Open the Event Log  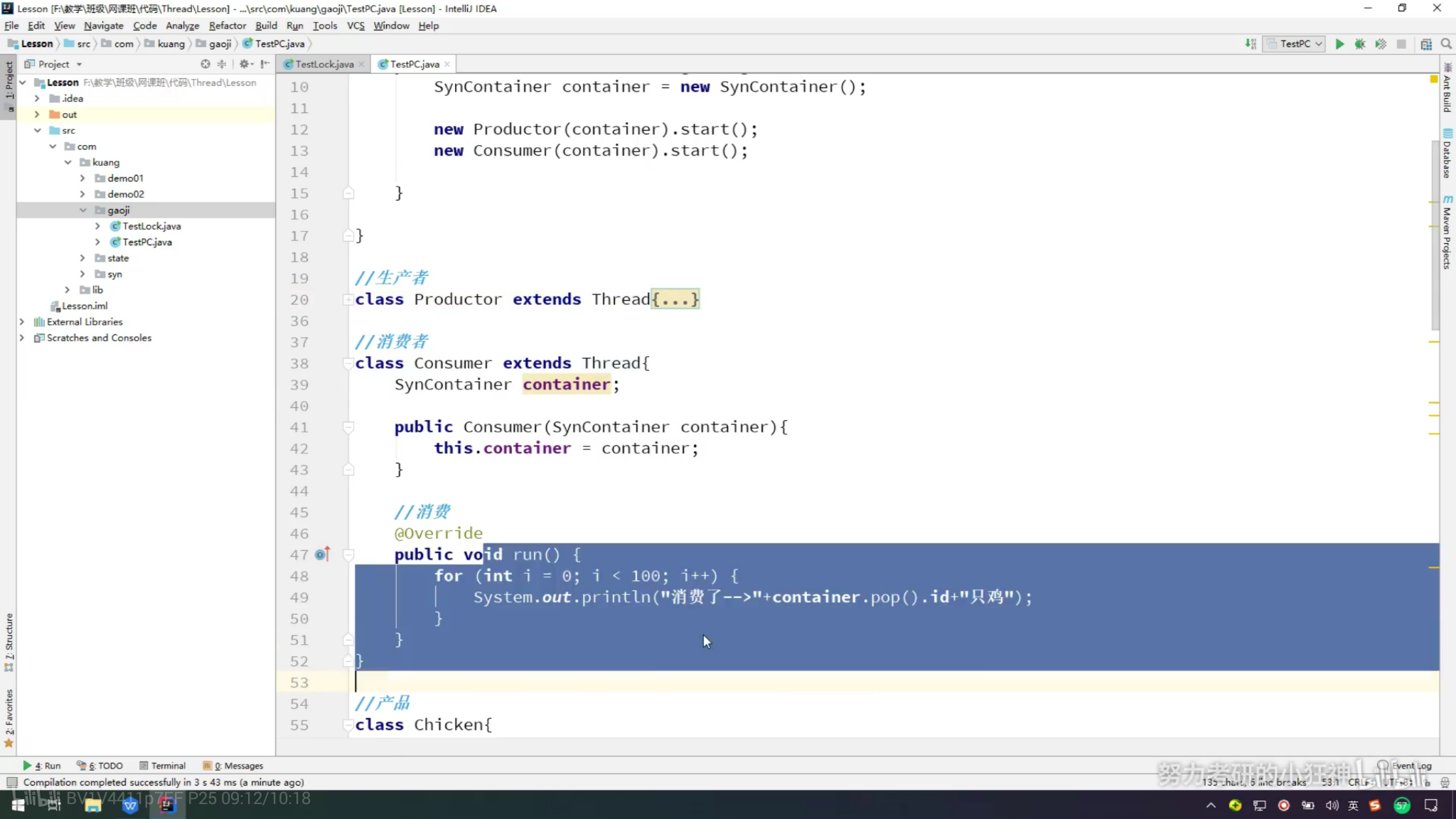tap(1405, 766)
